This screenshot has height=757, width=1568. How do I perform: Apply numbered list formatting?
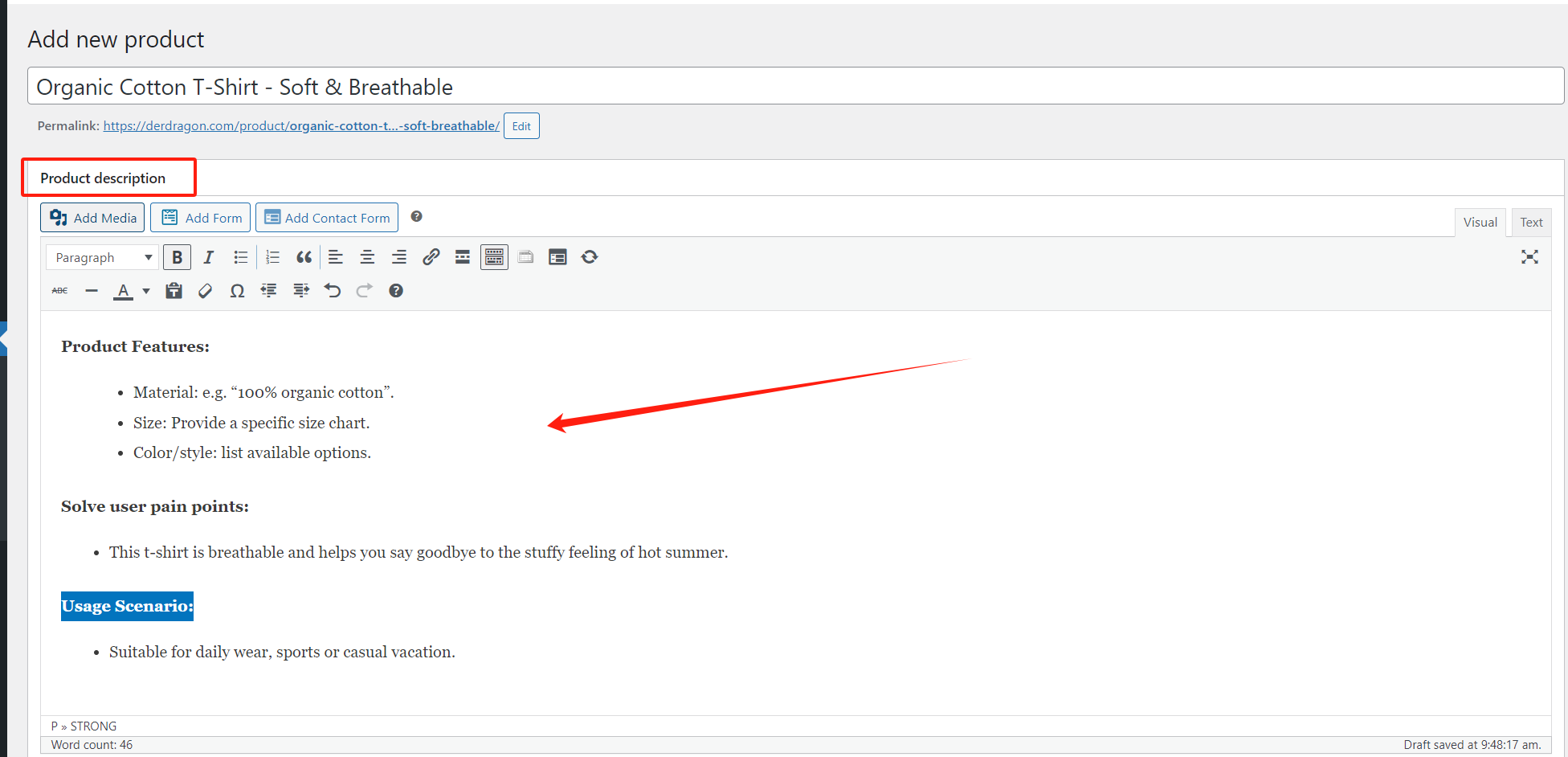272,257
